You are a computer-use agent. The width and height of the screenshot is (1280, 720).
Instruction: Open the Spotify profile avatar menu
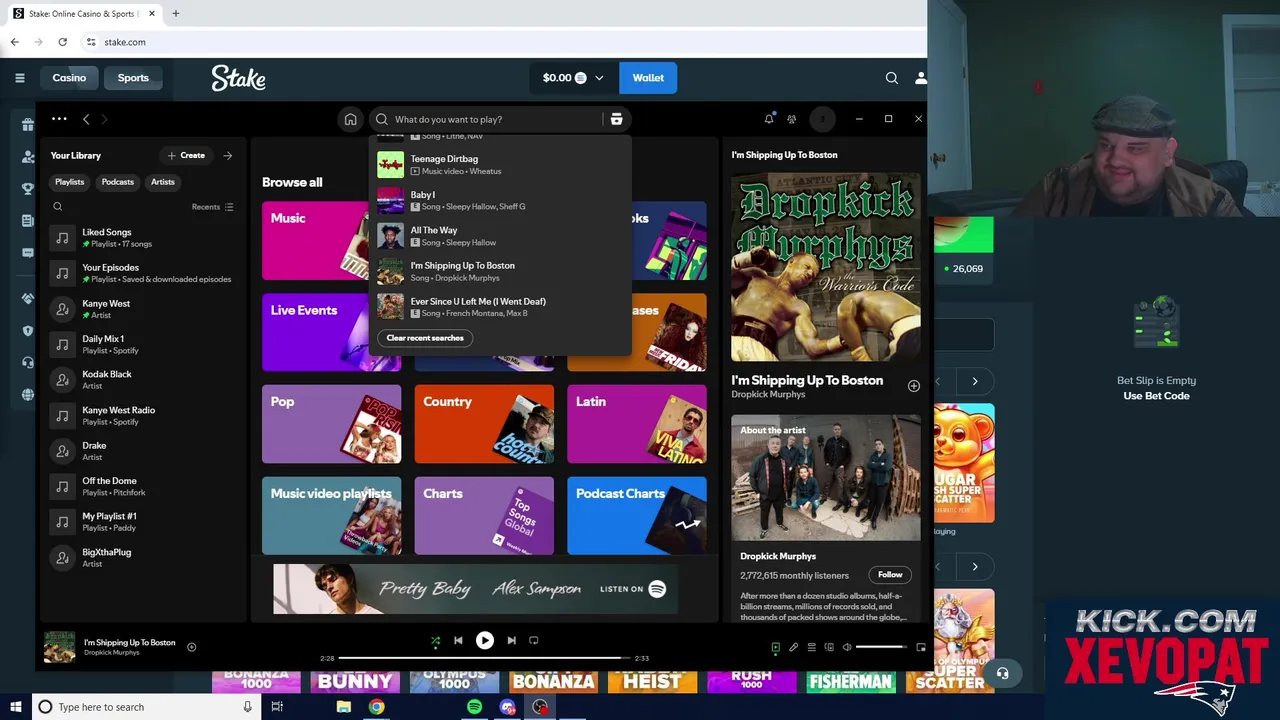(x=822, y=119)
